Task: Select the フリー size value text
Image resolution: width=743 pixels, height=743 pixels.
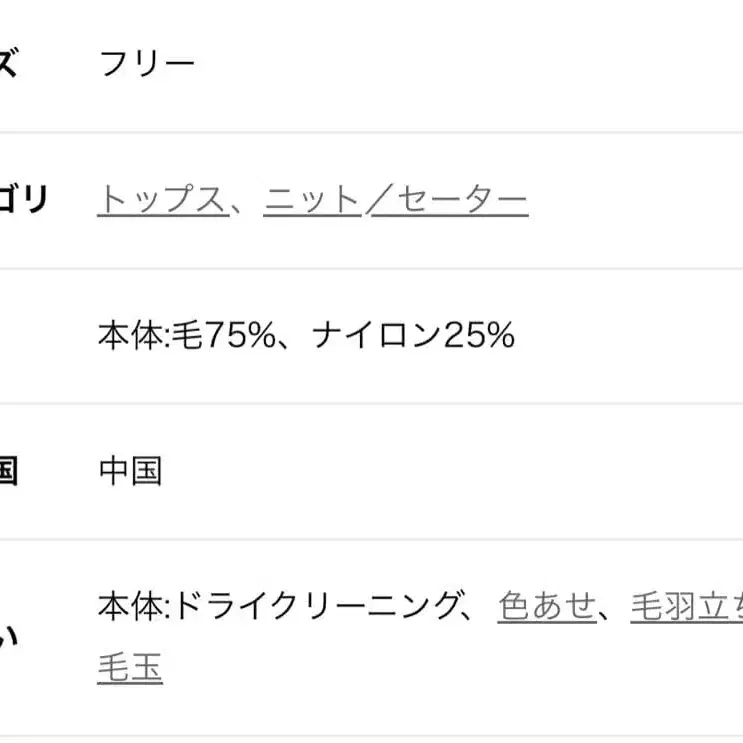Action: pos(147,65)
